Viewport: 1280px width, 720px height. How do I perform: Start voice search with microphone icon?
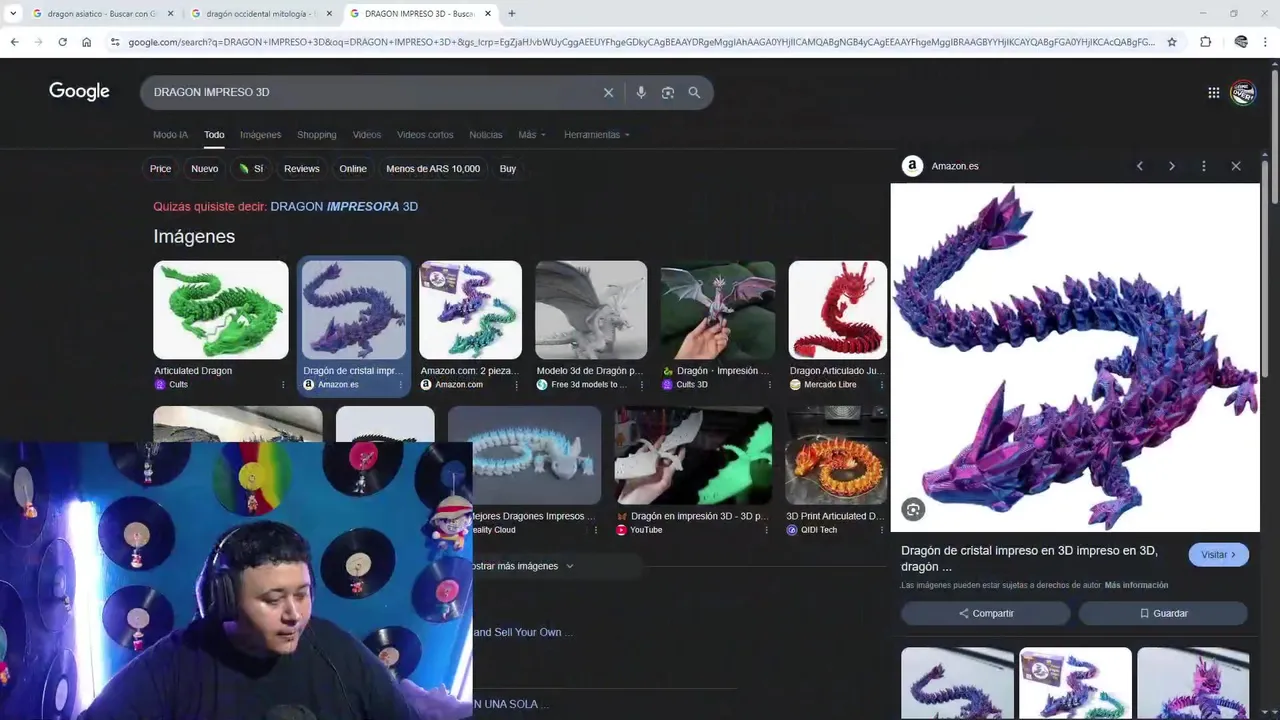[x=641, y=92]
